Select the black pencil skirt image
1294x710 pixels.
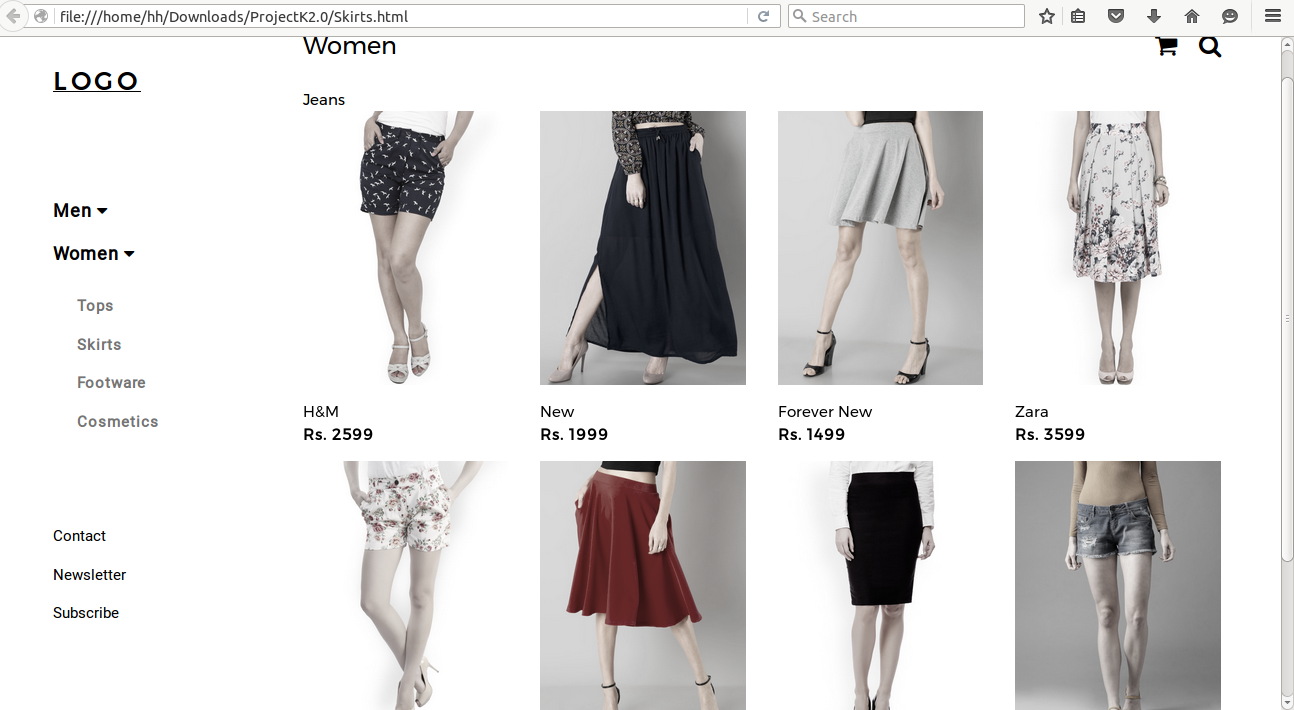pos(880,585)
